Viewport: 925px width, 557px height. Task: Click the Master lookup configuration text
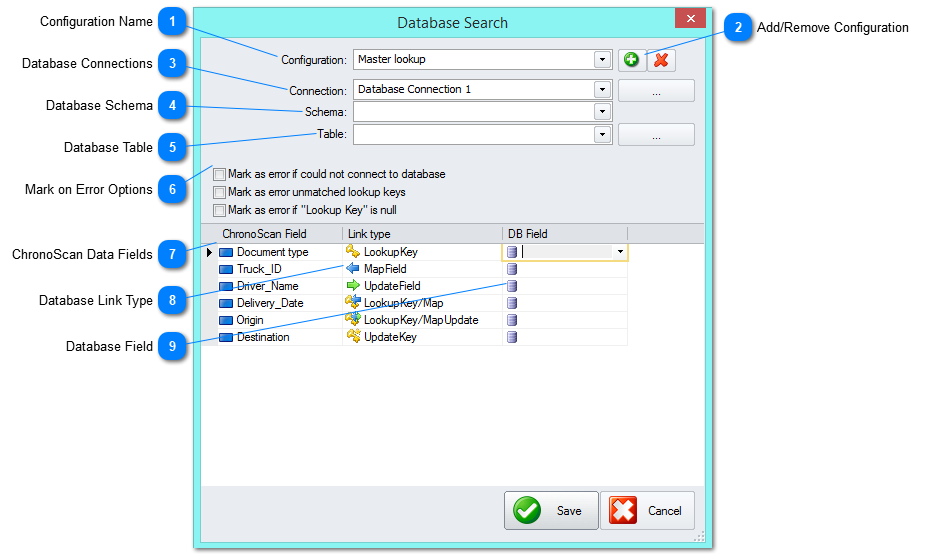click(392, 59)
